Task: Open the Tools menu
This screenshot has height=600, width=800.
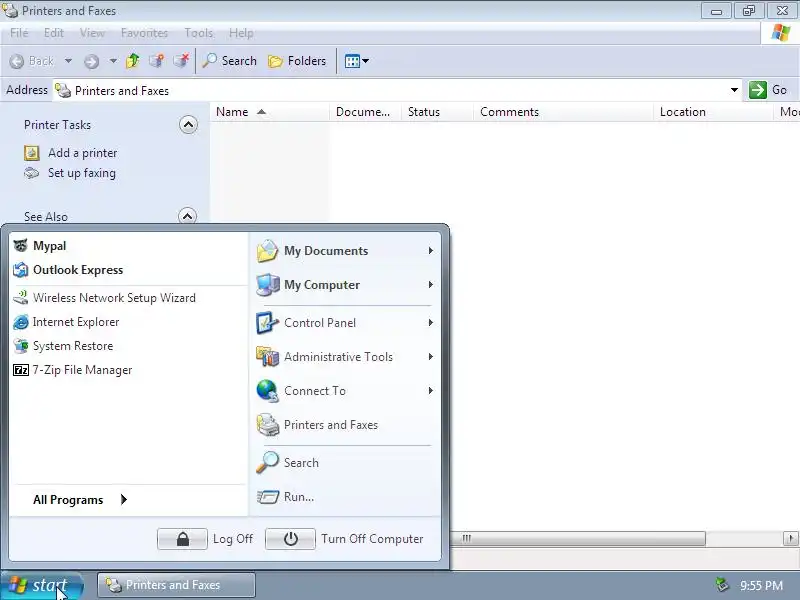Action: (198, 33)
